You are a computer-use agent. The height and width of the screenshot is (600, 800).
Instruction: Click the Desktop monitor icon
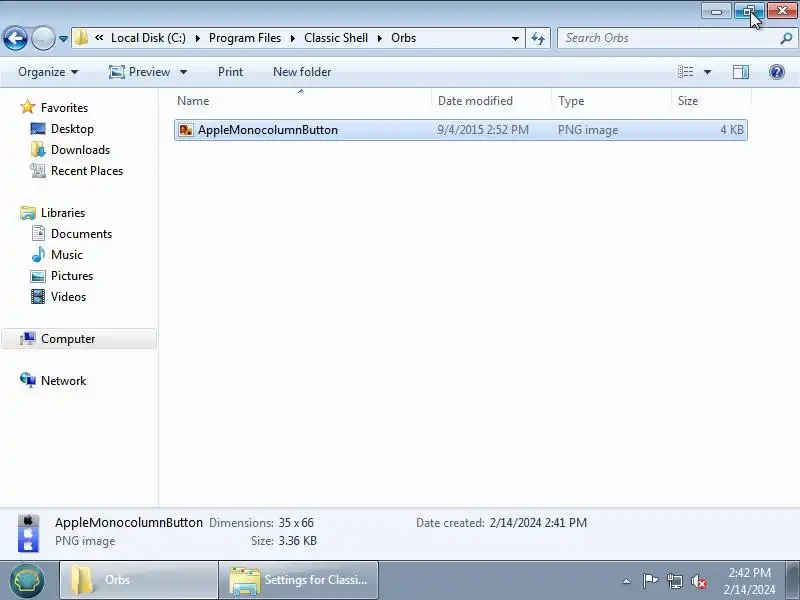pos(38,129)
